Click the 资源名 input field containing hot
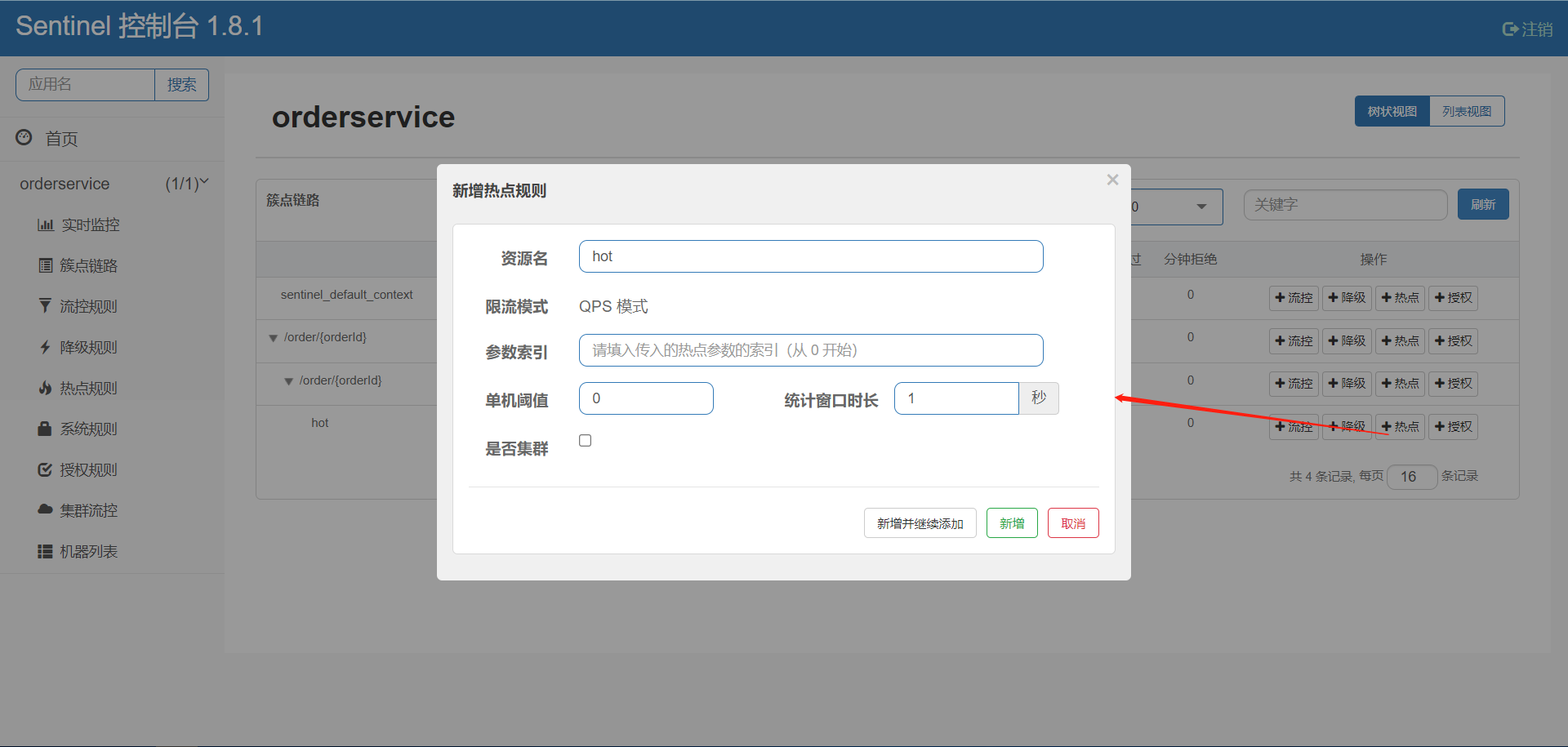 point(811,256)
